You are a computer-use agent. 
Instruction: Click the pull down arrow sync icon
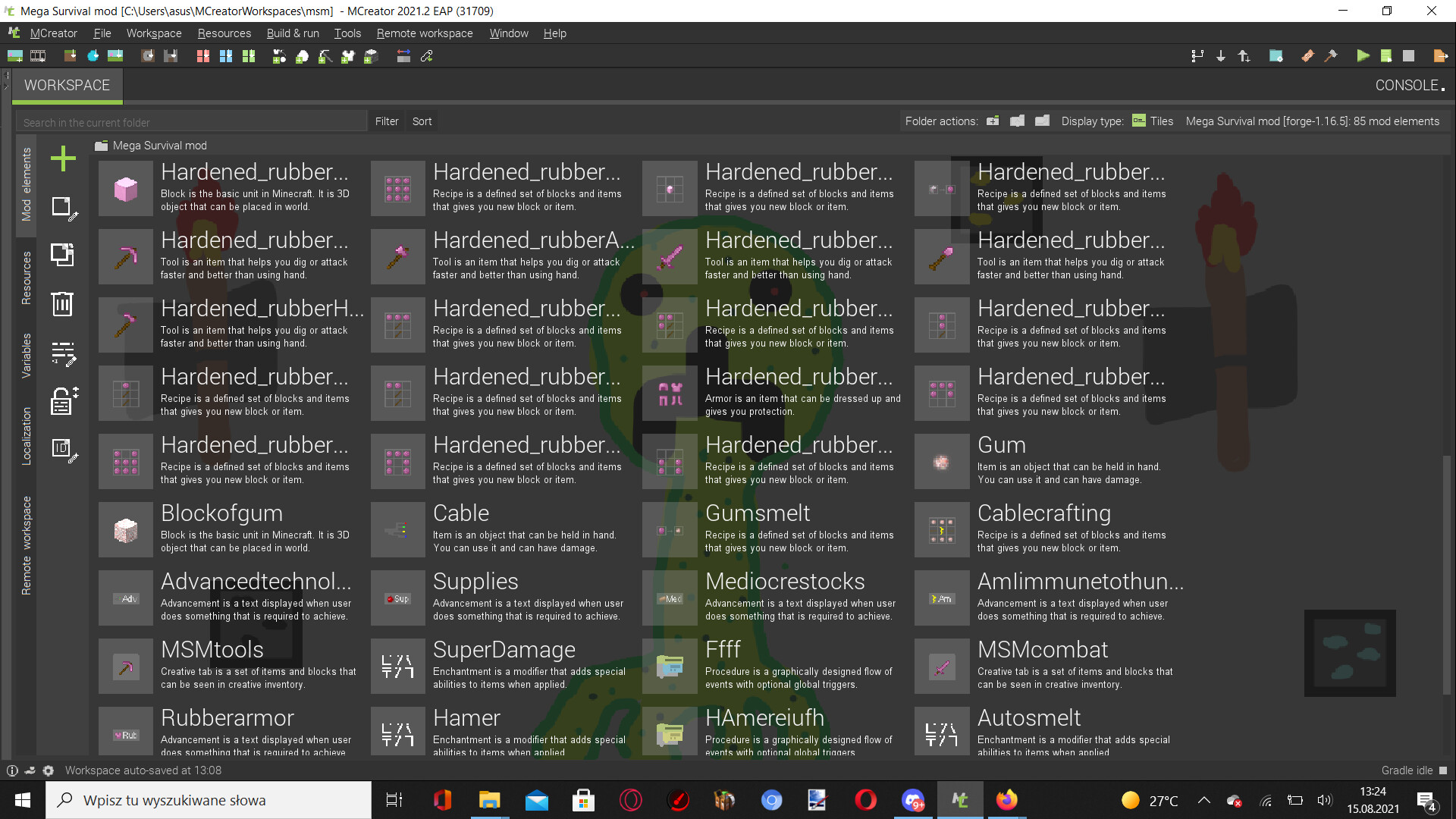[x=1221, y=56]
